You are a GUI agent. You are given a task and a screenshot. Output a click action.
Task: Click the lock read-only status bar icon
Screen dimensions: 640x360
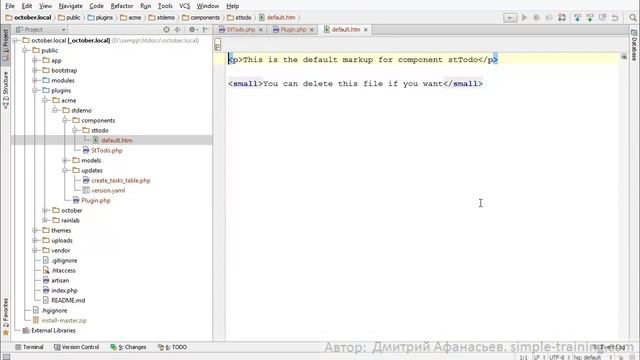tap(621, 357)
